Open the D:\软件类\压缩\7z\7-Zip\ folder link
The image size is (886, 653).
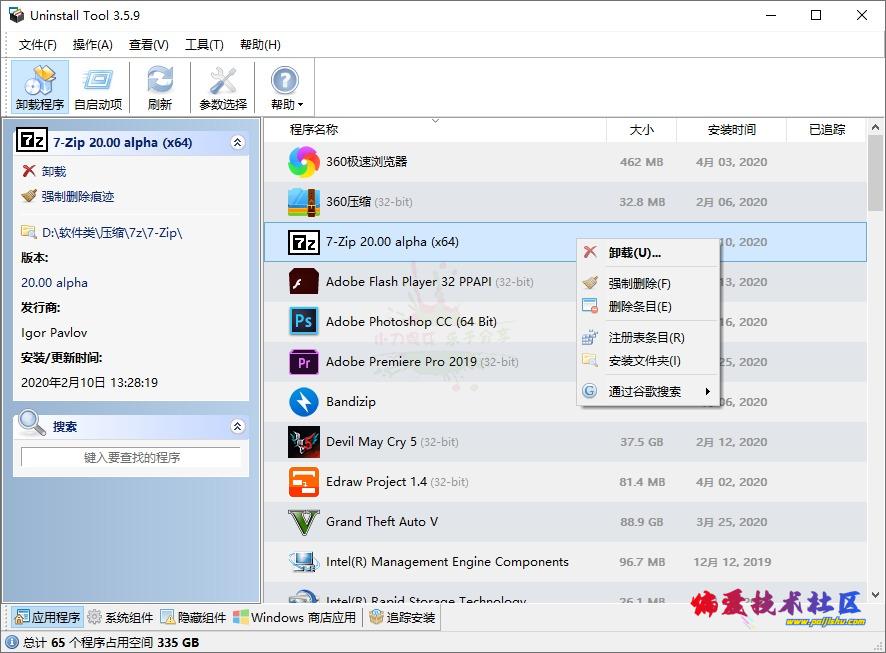(x=102, y=232)
